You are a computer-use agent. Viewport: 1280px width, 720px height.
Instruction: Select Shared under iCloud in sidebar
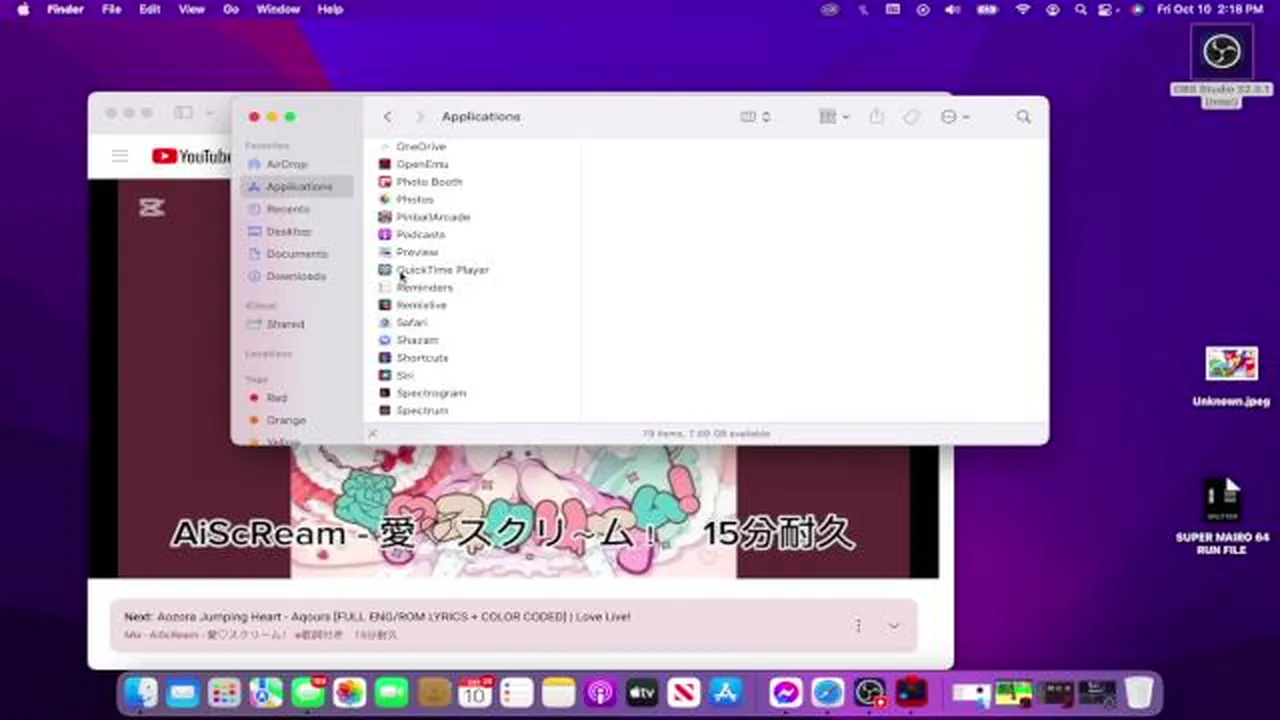tap(284, 324)
